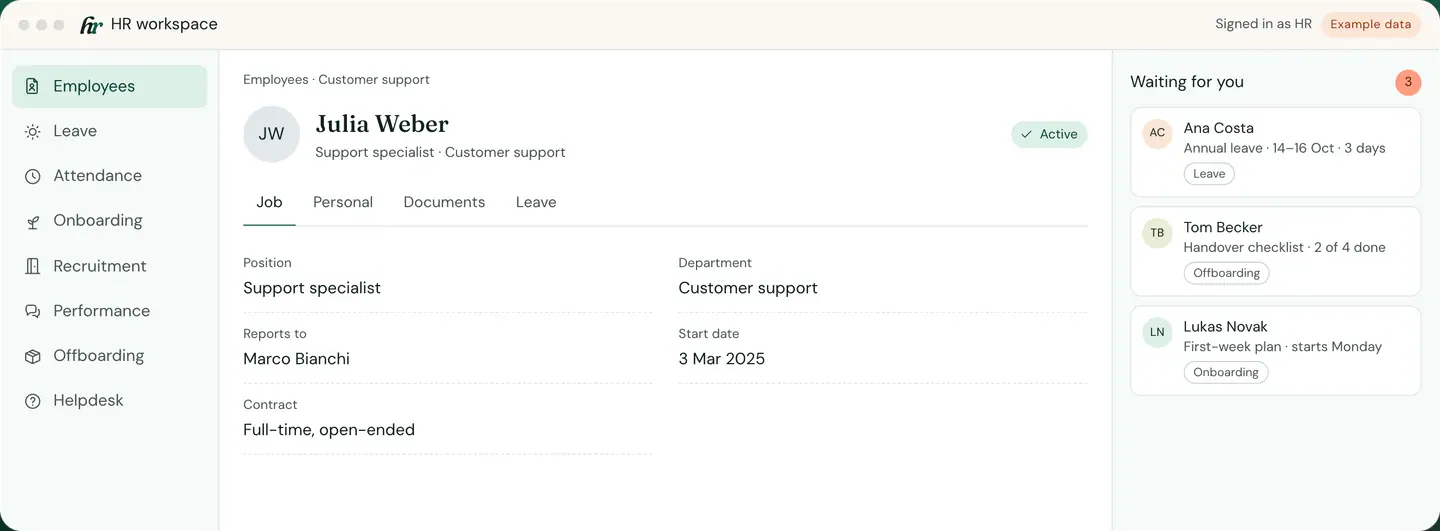The height and width of the screenshot is (531, 1440).
Task: Open Lukas Novak's name in waiting list
Action: pos(1225,327)
